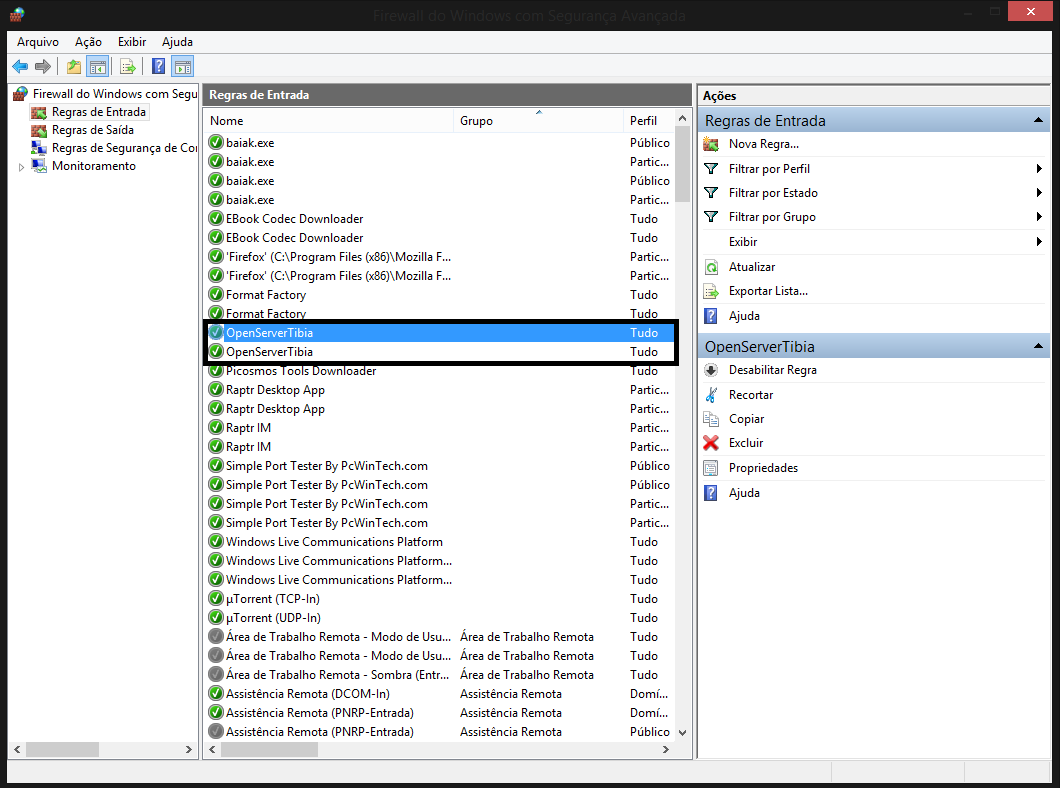Viewport: 1060px width, 788px height.
Task: Click the Atualizar refresh icon
Action: [x=711, y=267]
